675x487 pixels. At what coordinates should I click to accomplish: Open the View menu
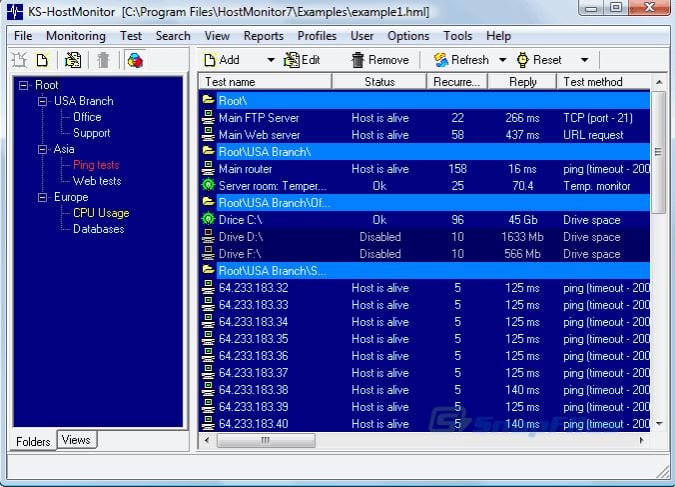coord(217,36)
